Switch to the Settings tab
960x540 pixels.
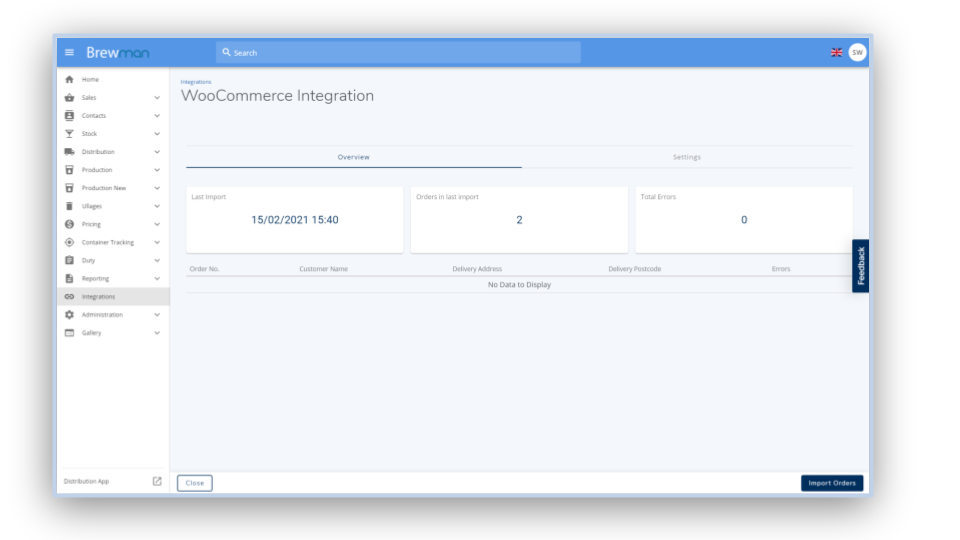point(687,157)
